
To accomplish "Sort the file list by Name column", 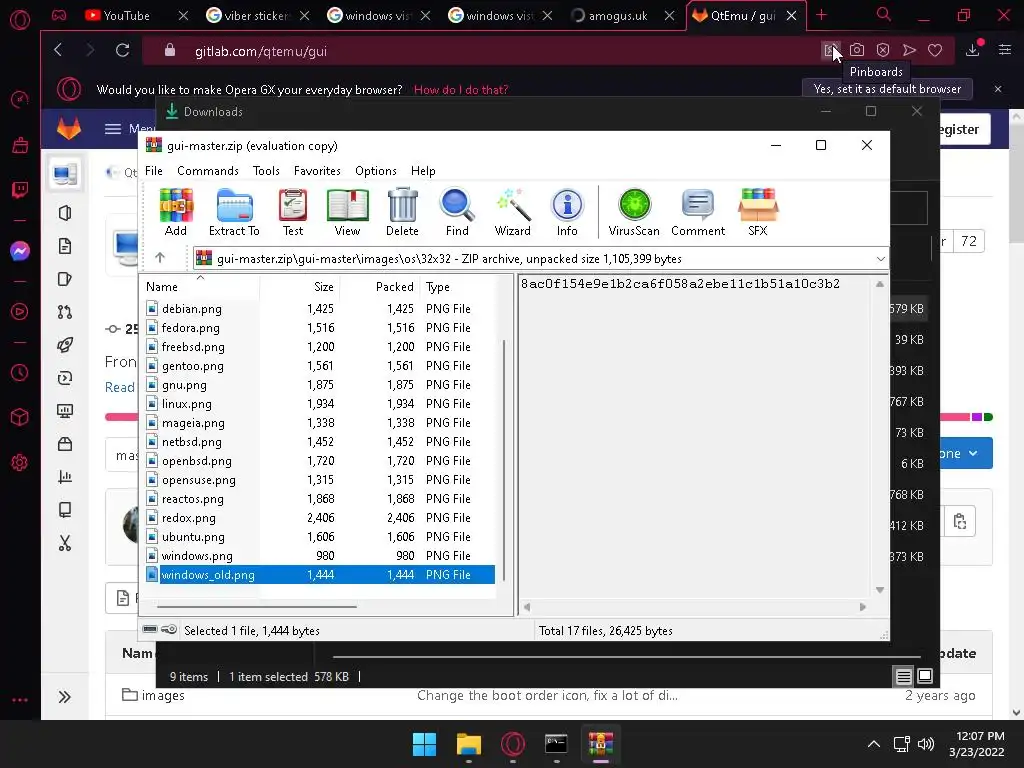I will tap(200, 286).
